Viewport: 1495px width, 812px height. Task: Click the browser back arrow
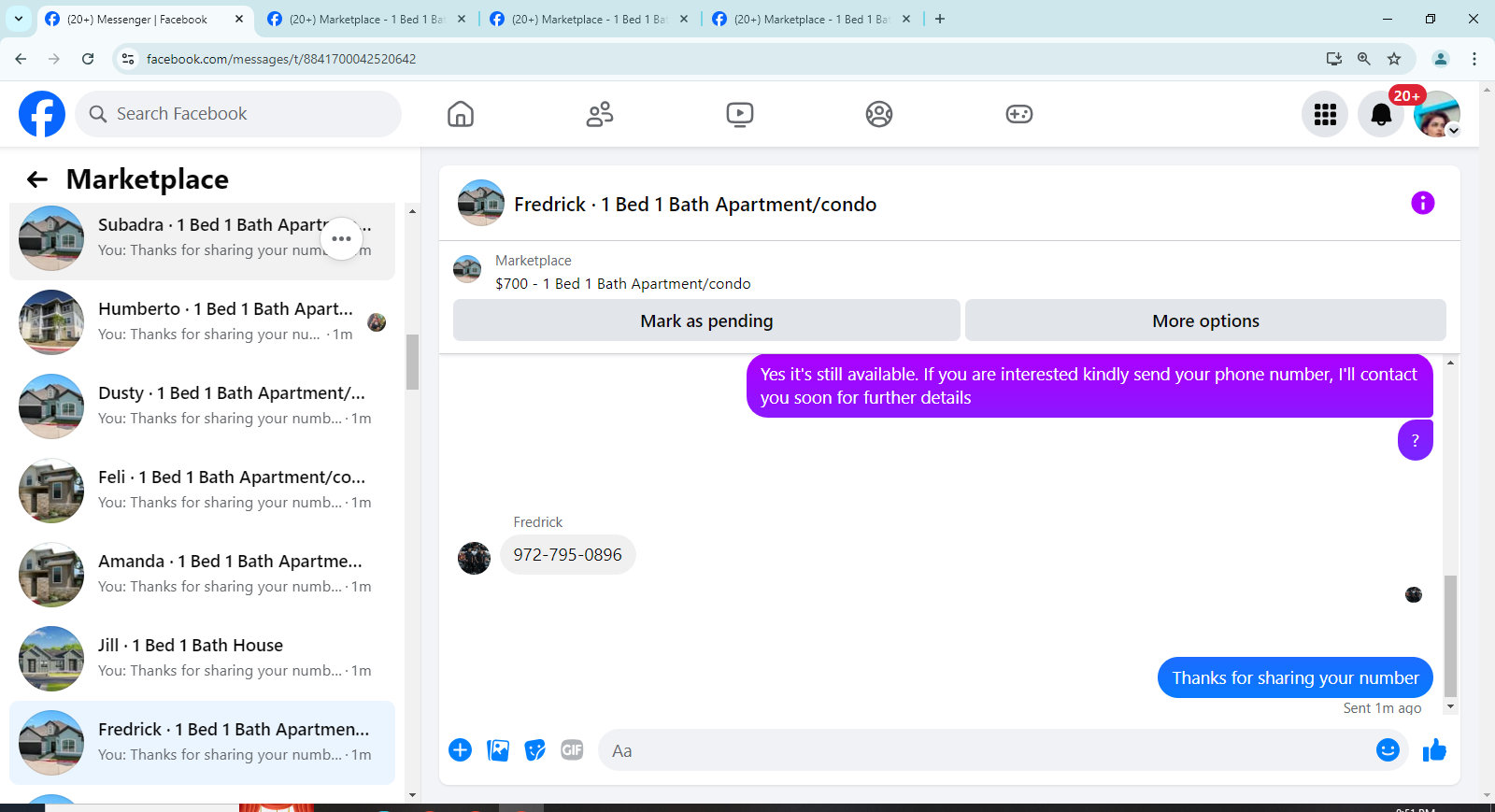pyautogui.click(x=21, y=59)
